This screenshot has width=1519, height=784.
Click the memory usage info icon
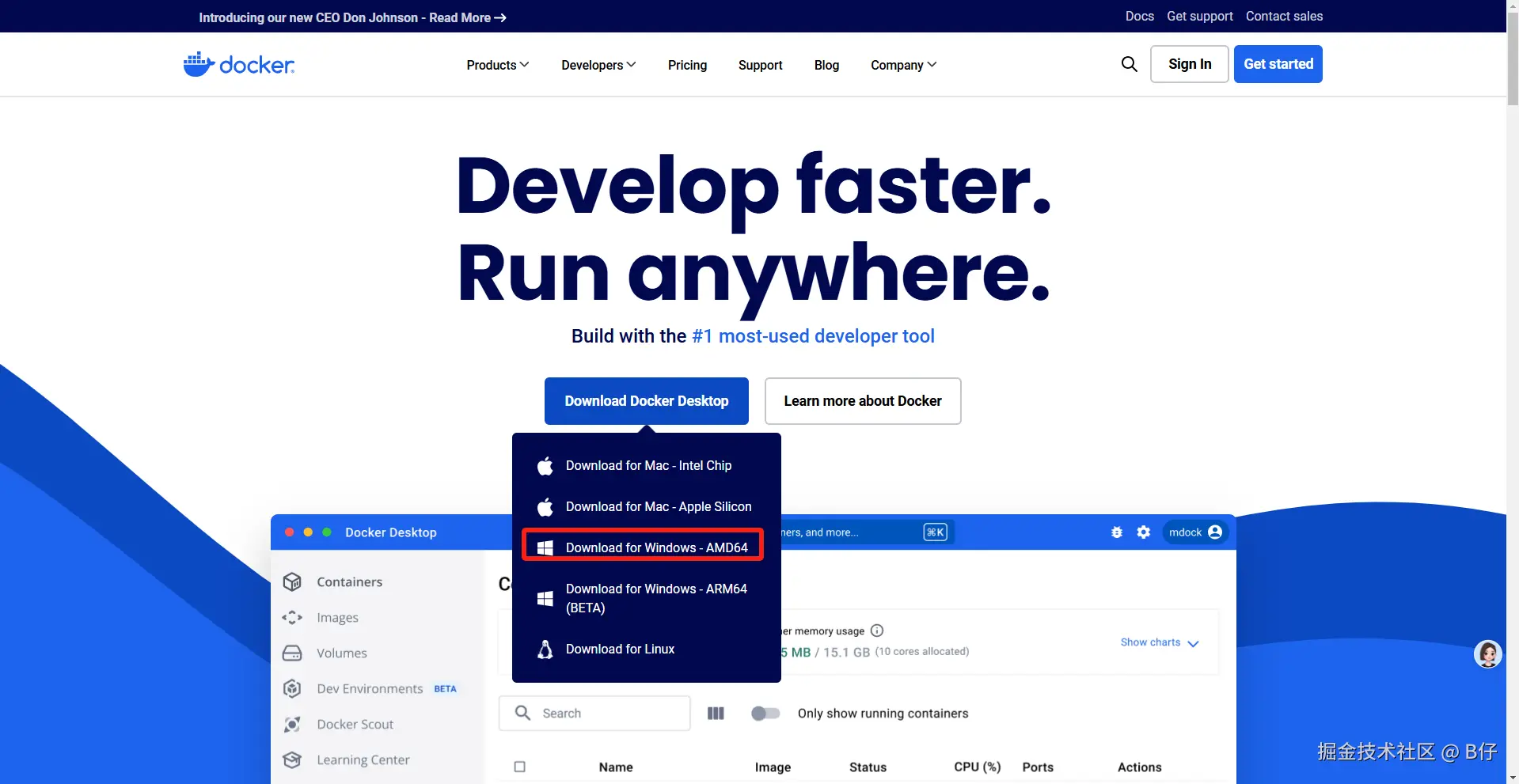pos(877,631)
